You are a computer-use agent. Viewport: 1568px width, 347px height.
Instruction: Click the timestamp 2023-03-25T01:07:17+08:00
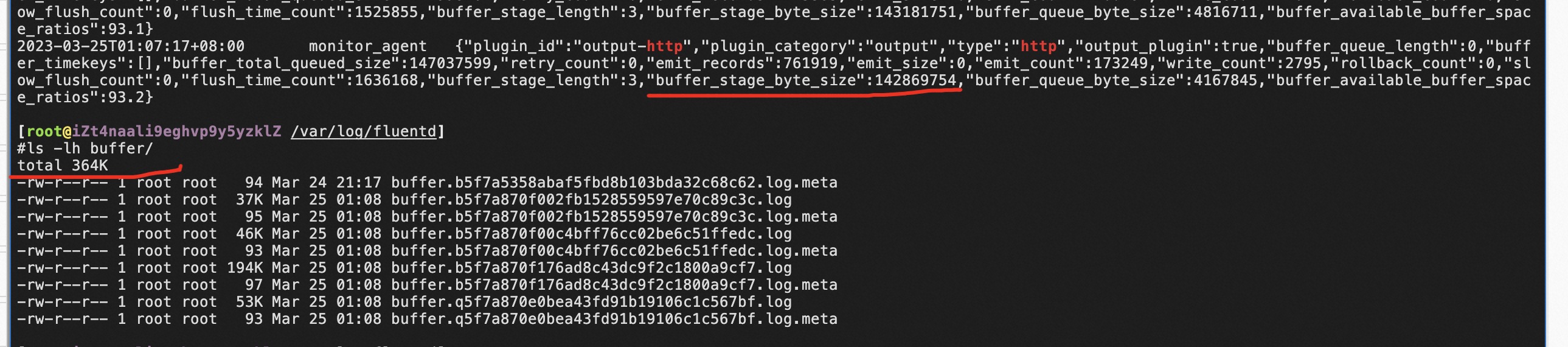131,46
